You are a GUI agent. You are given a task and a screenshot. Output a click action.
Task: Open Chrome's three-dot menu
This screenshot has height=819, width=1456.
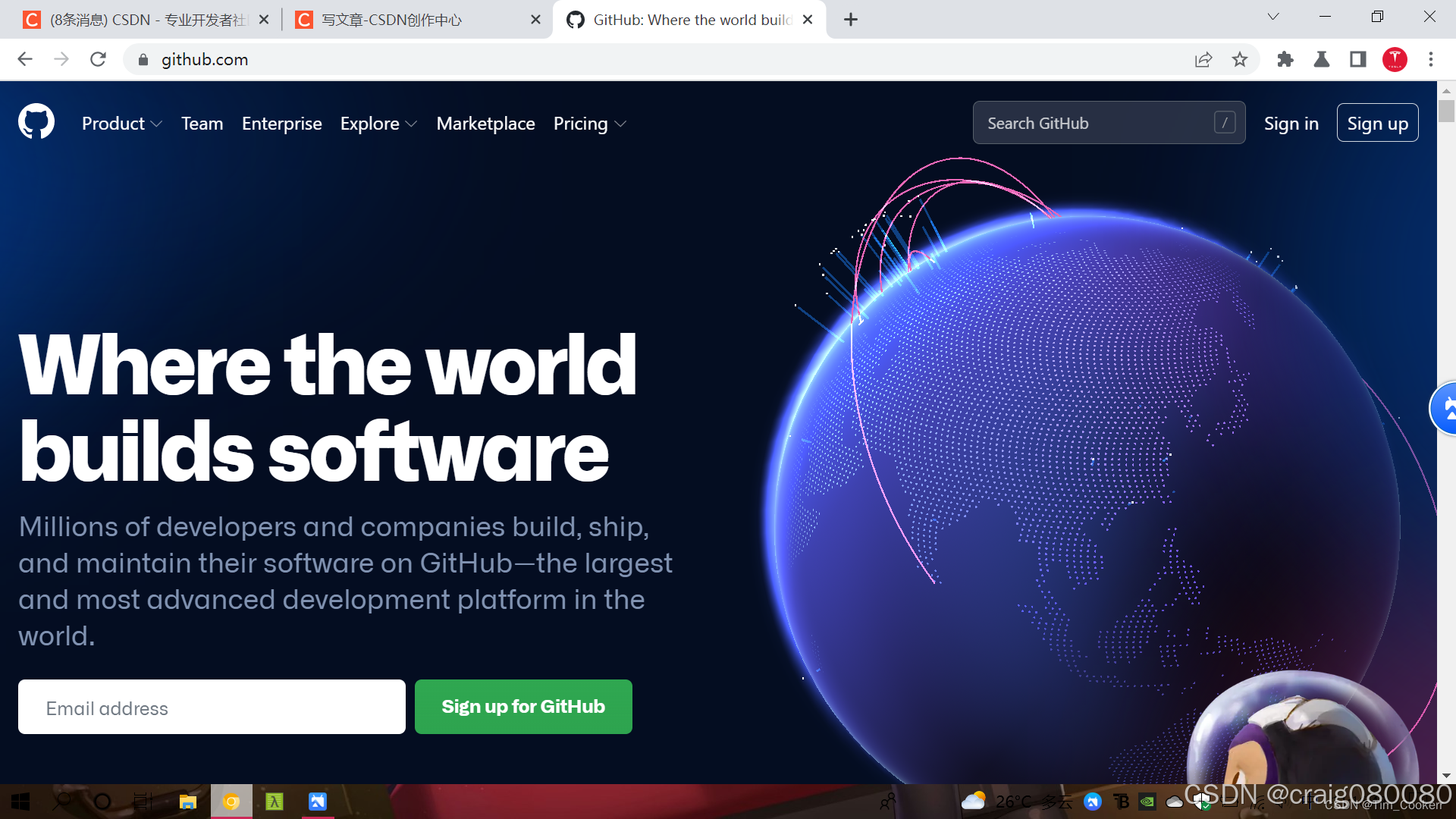[x=1431, y=59]
